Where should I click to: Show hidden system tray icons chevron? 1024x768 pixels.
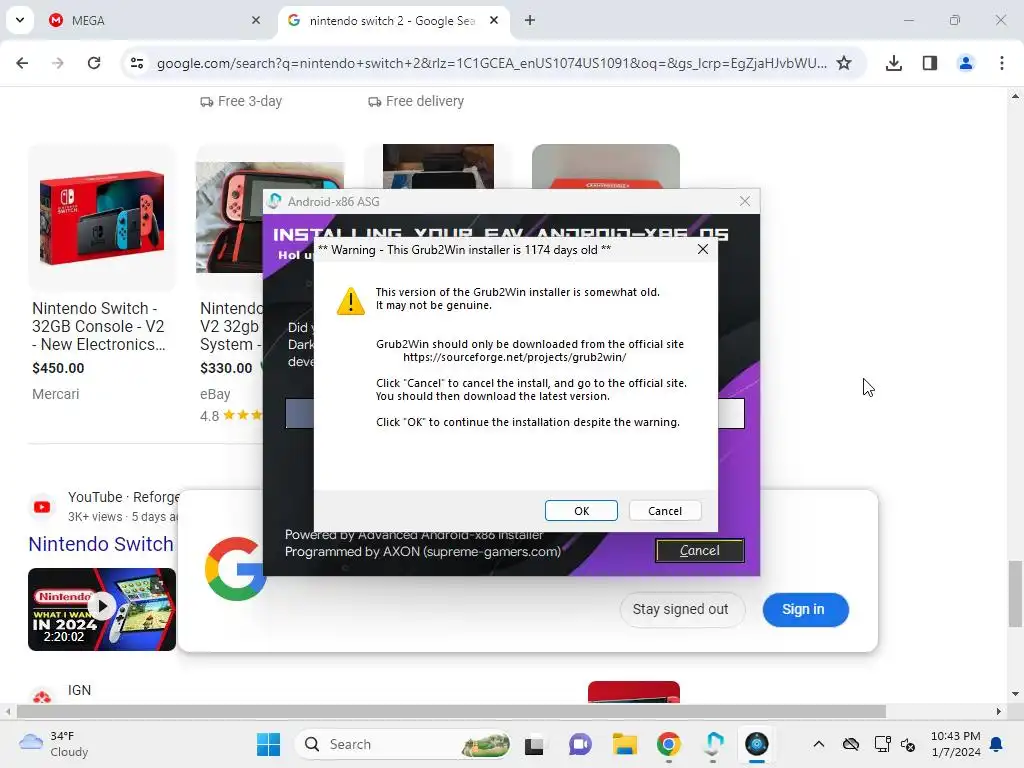[818, 744]
